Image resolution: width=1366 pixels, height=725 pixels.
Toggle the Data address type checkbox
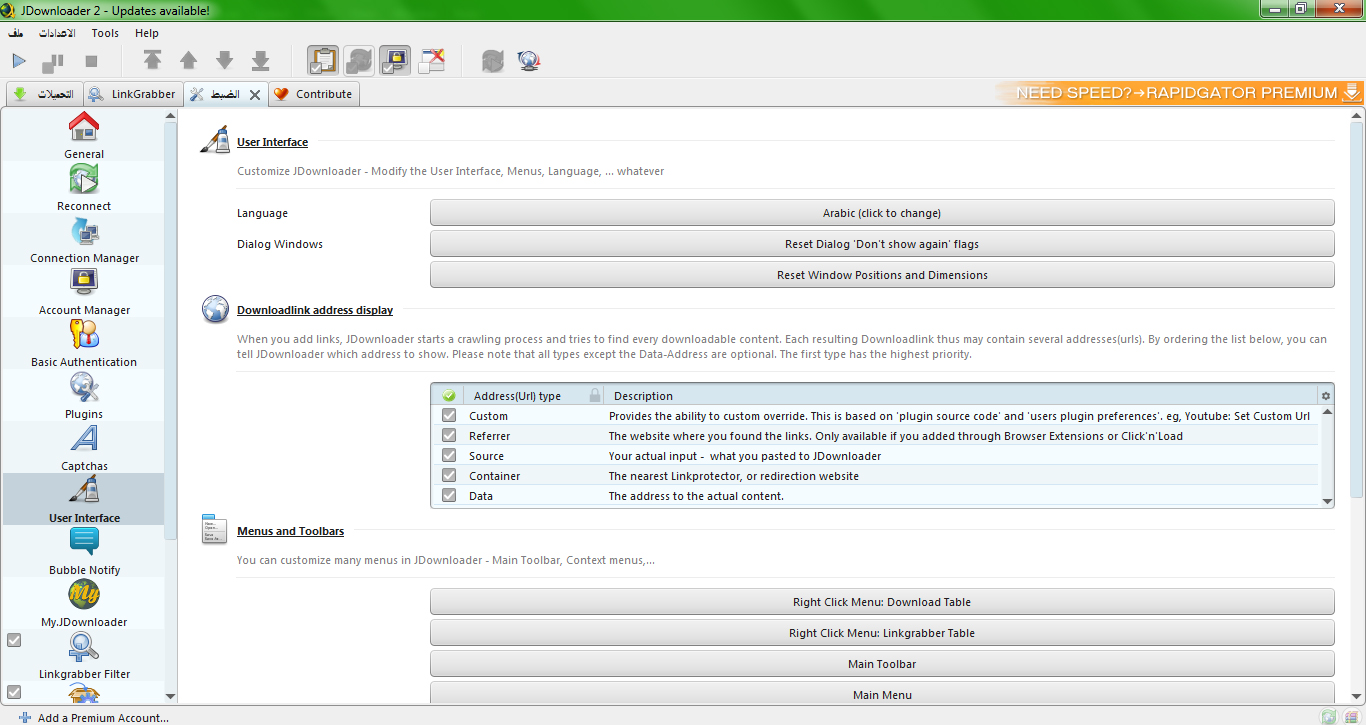(449, 496)
